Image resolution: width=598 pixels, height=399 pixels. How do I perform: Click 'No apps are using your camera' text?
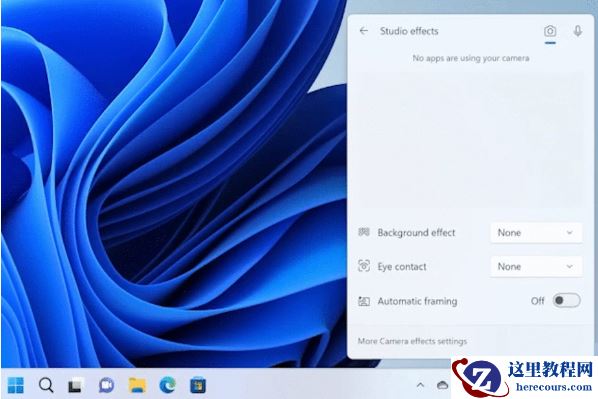tap(471, 58)
